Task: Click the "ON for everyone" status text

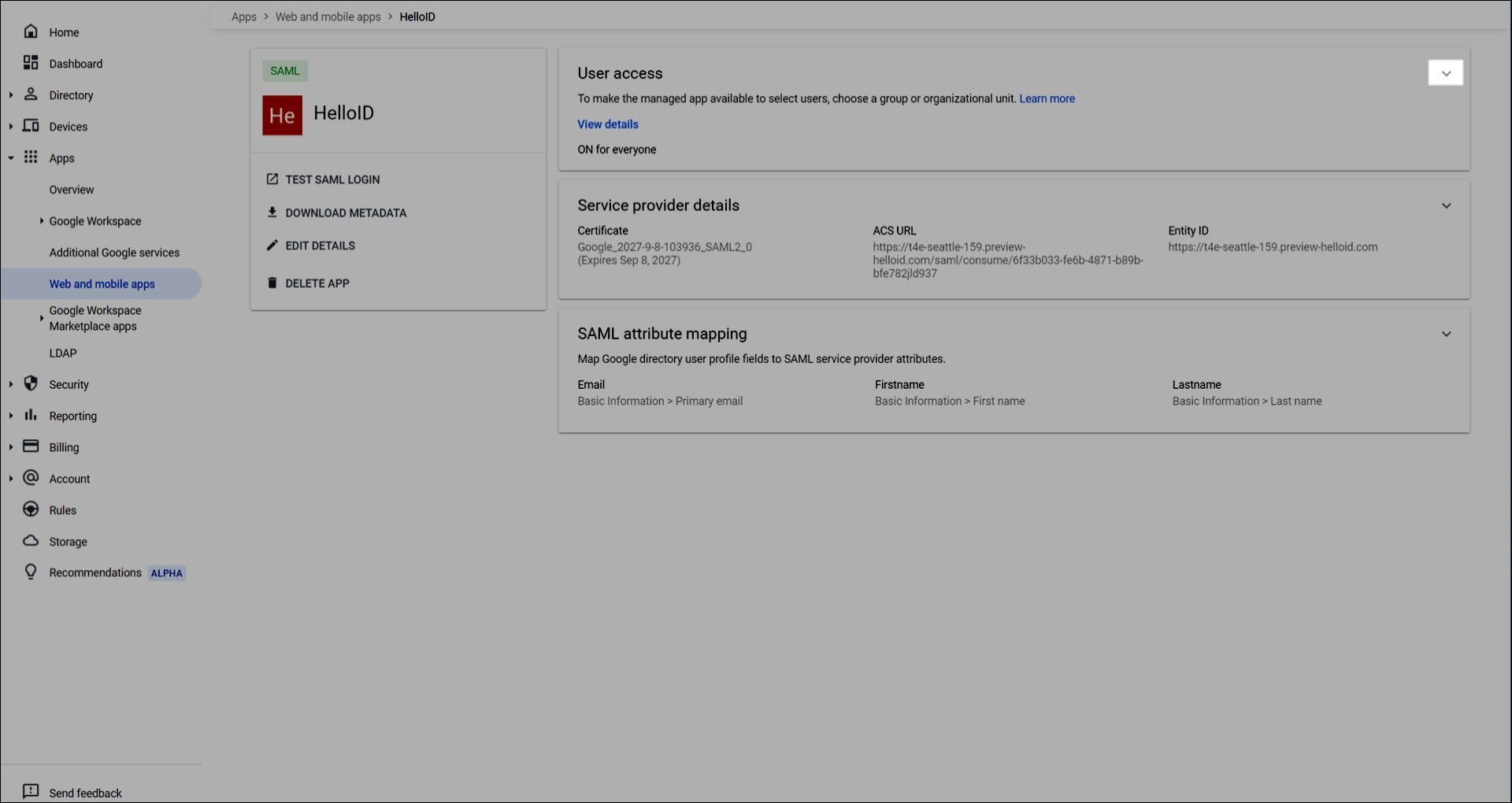Action: point(617,150)
